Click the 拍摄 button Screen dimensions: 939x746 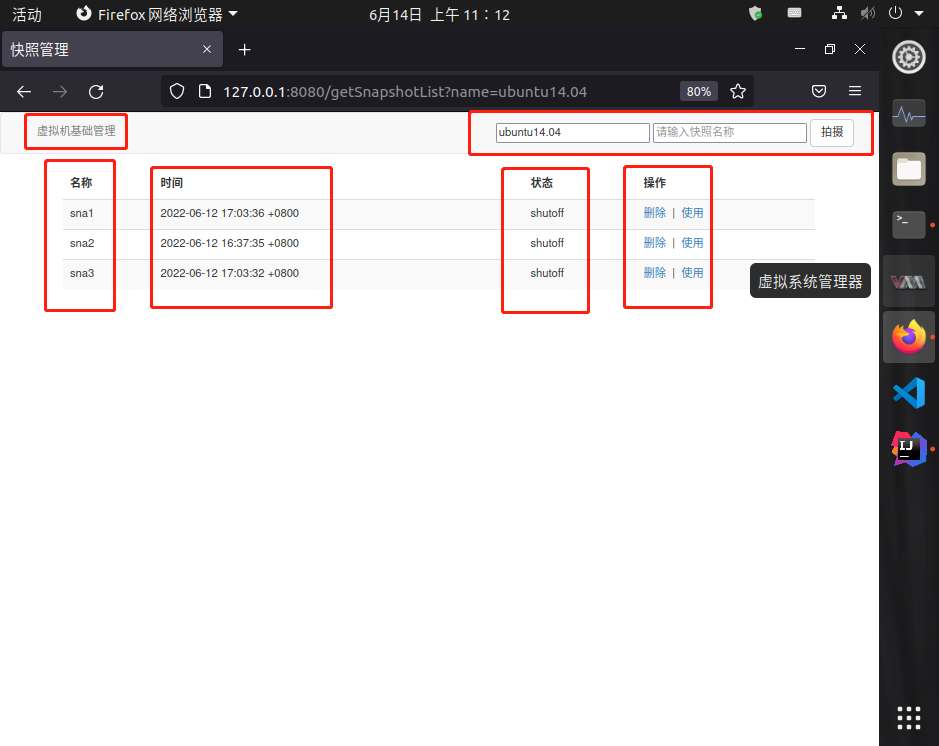832,132
